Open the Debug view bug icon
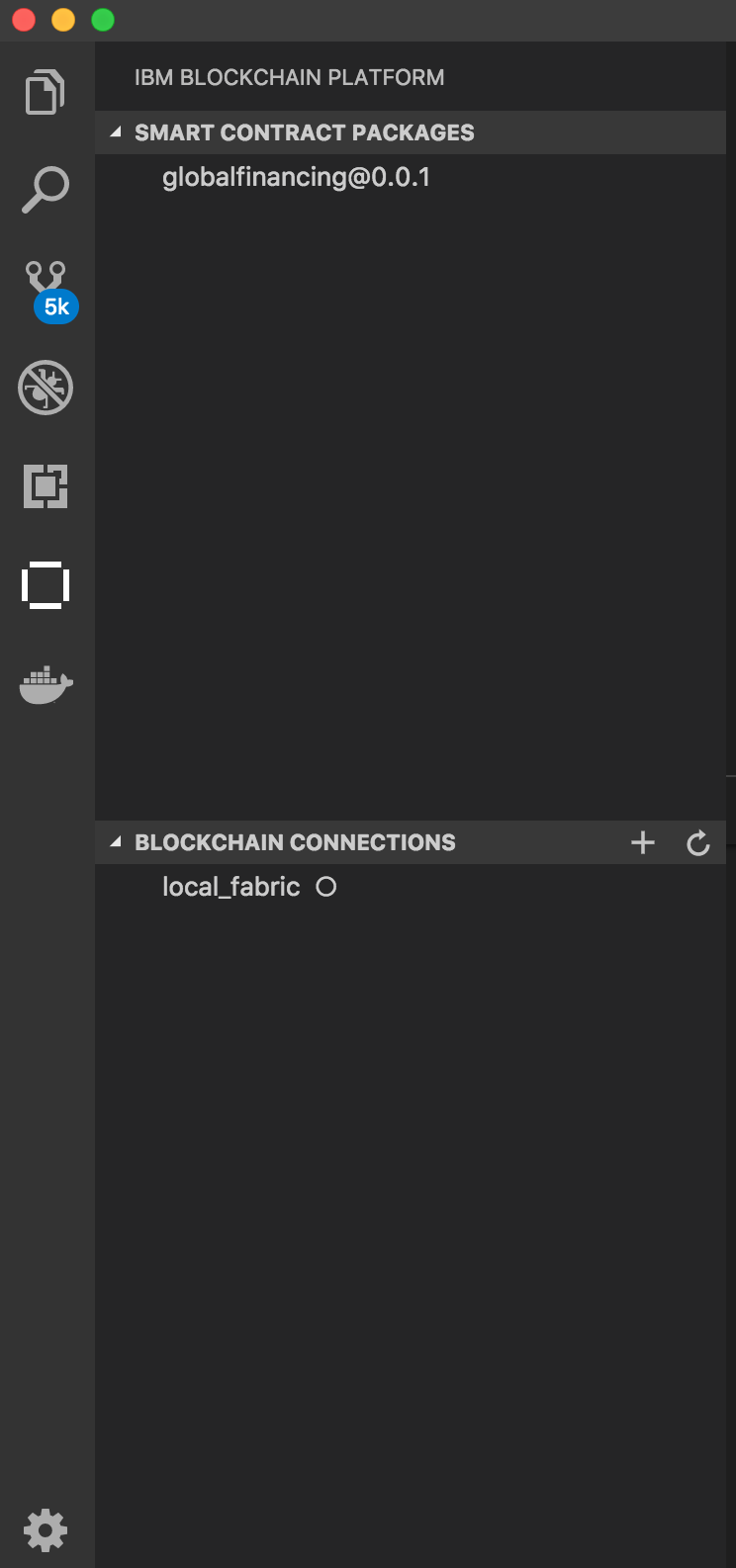Image resolution: width=736 pixels, height=1568 pixels. point(46,388)
